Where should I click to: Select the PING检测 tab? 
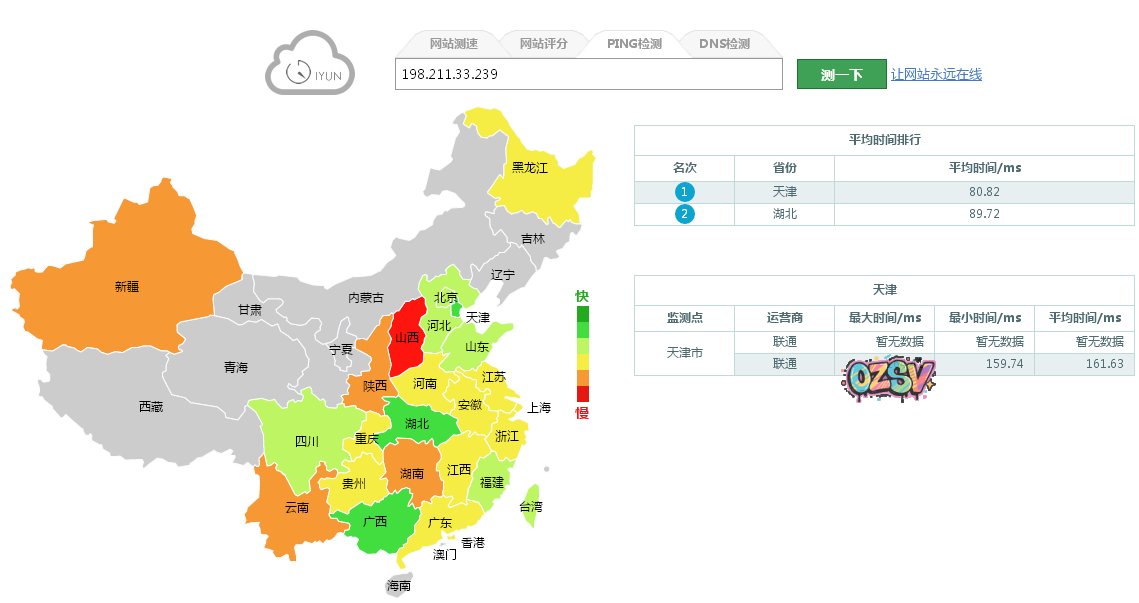[634, 44]
